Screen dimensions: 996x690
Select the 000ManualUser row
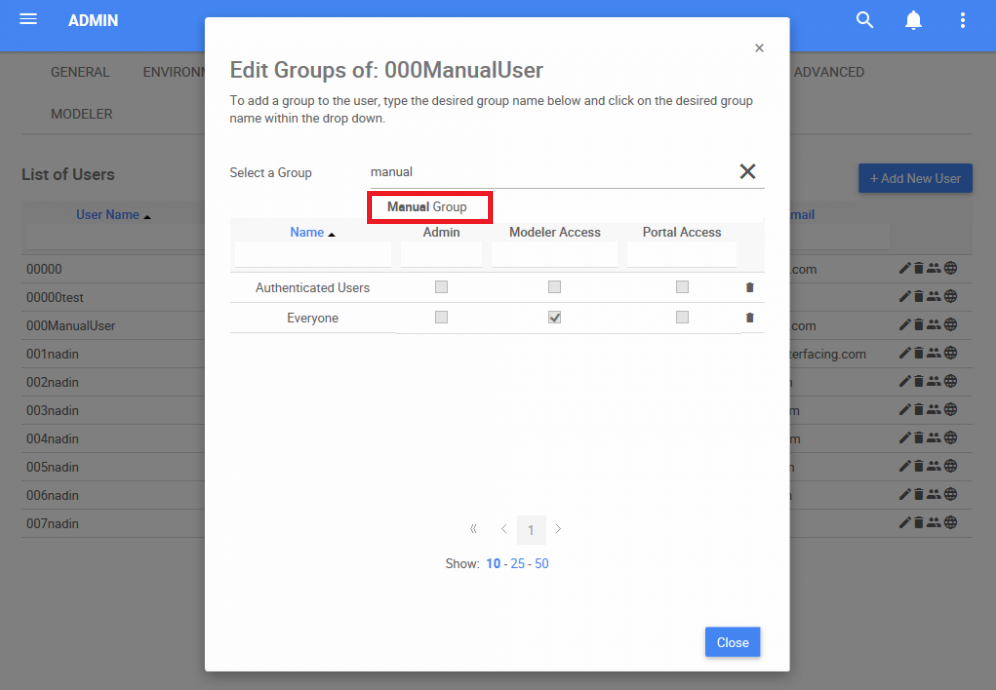[x=71, y=325]
